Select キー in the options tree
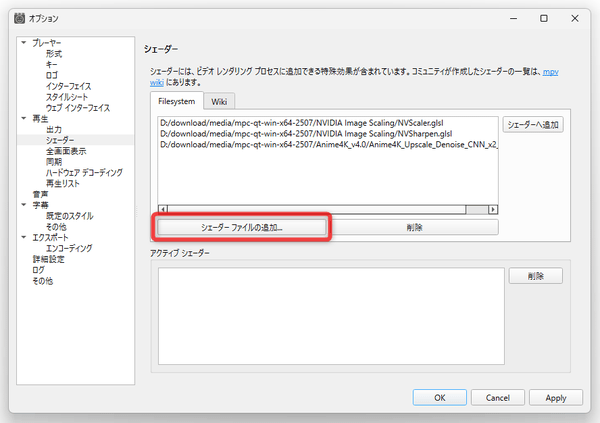The height and width of the screenshot is (423, 600). [x=51, y=64]
